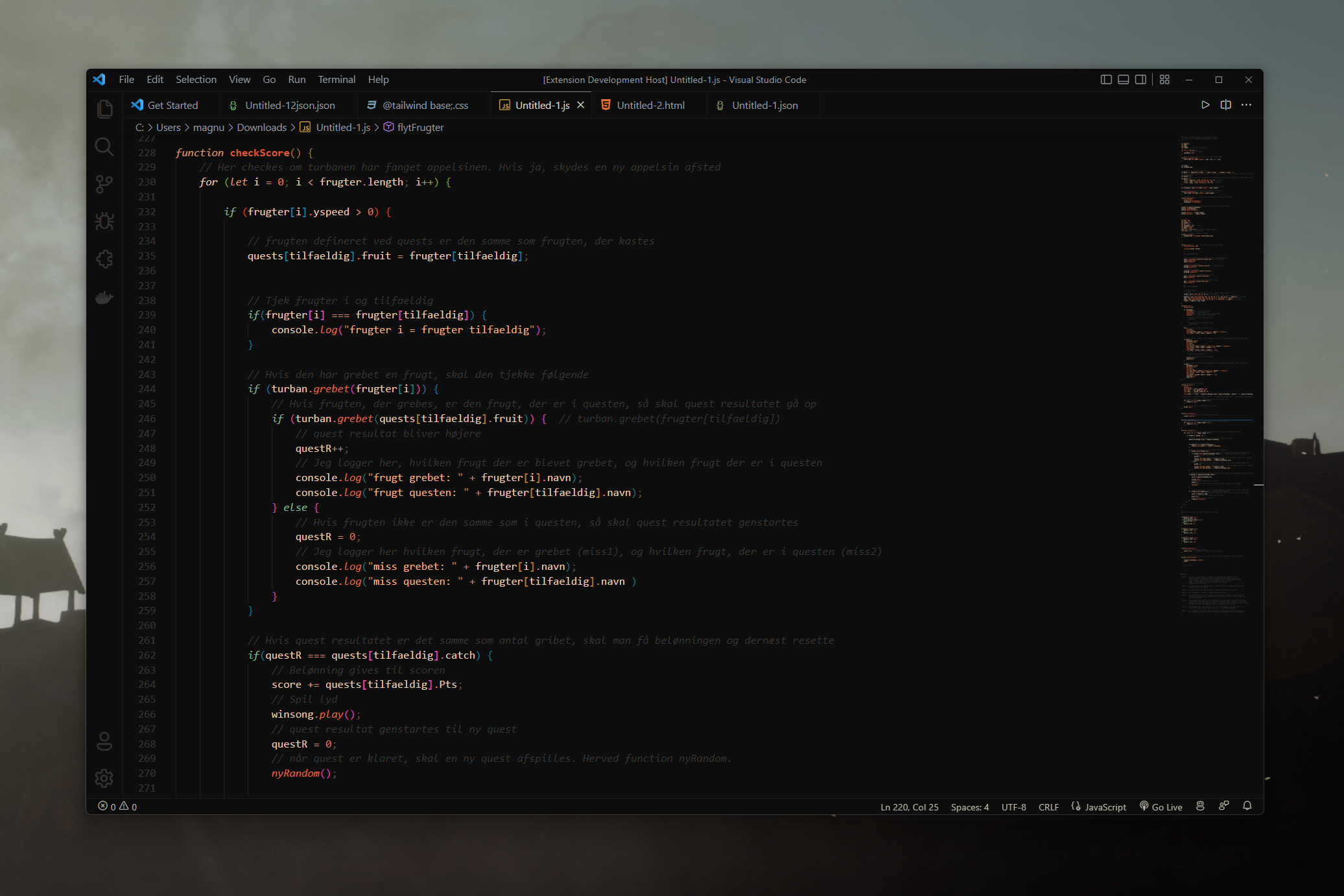Viewport: 1344px width, 896px height.
Task: Click line number 262 in gutter
Action: 147,655
